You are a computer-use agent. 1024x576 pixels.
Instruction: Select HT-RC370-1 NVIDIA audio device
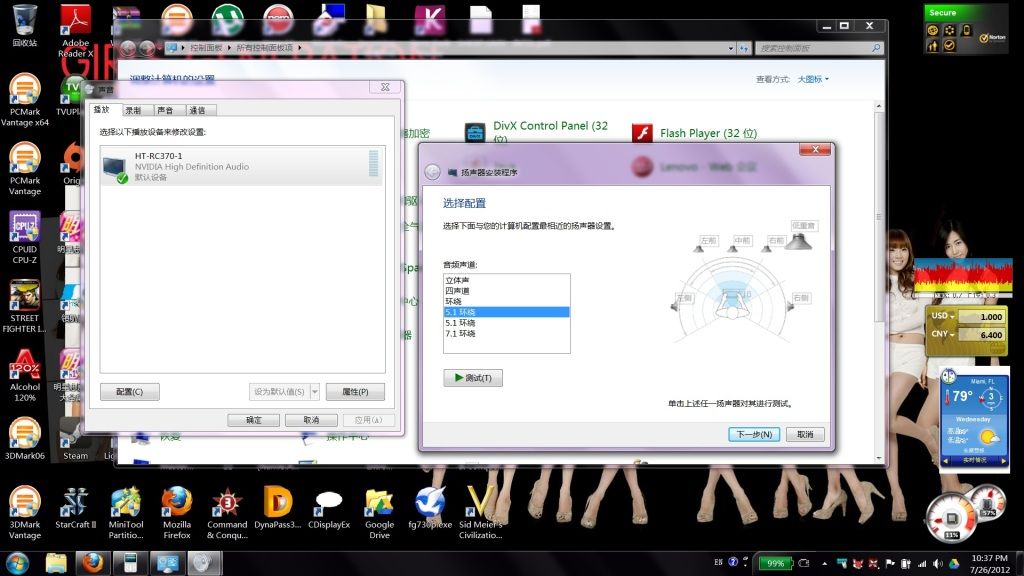coord(242,166)
